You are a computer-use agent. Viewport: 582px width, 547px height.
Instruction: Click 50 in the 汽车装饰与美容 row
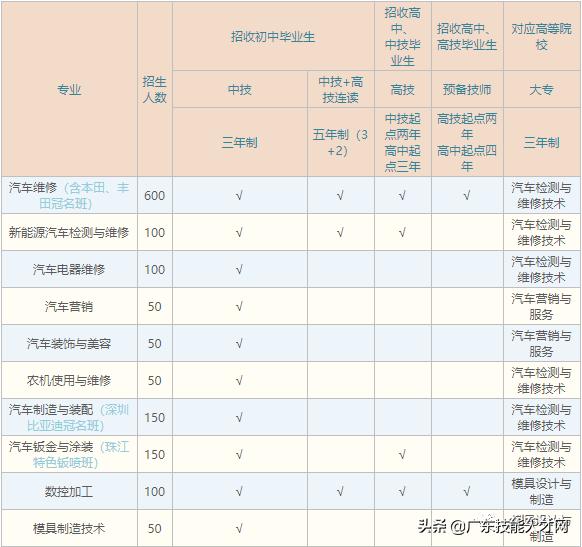(154, 344)
